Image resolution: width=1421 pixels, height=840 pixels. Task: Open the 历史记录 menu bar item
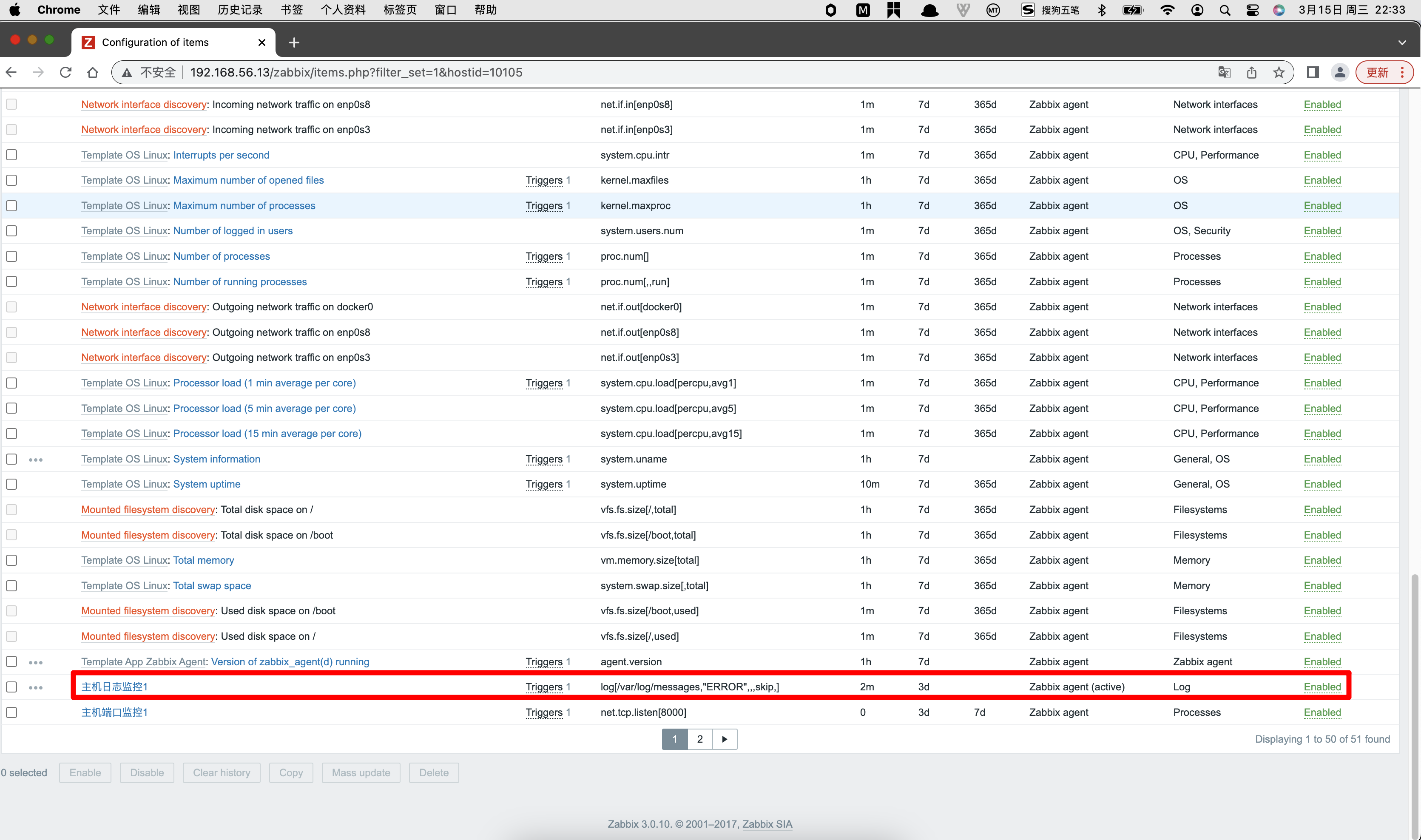point(240,10)
